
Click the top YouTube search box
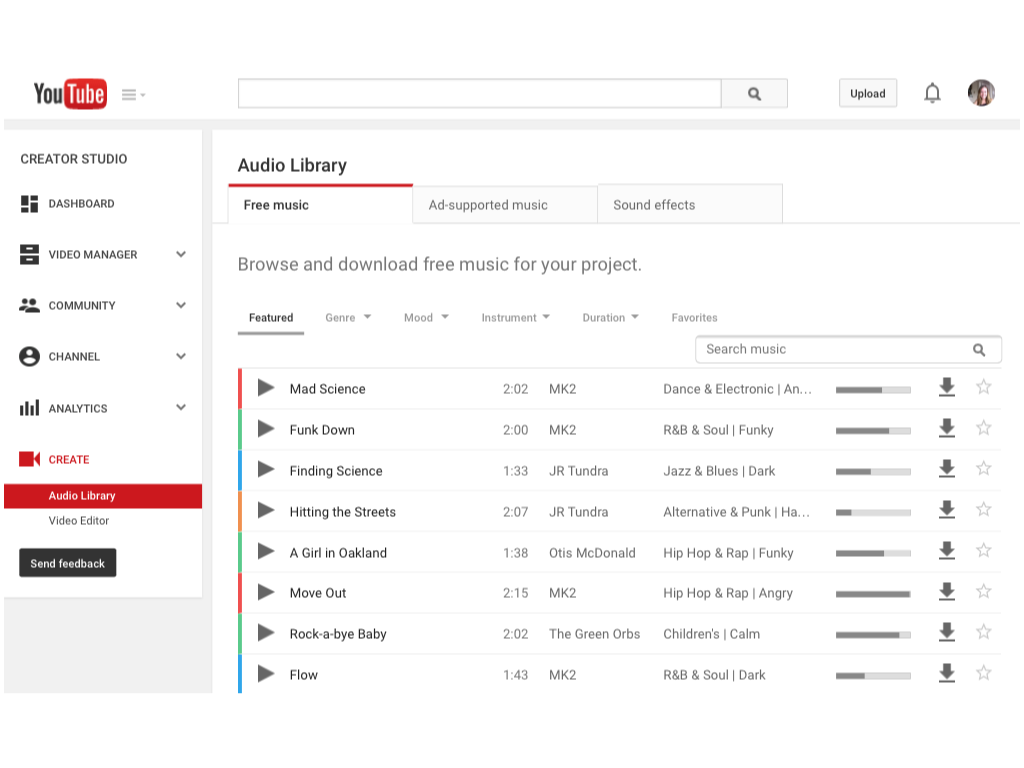tap(480, 93)
